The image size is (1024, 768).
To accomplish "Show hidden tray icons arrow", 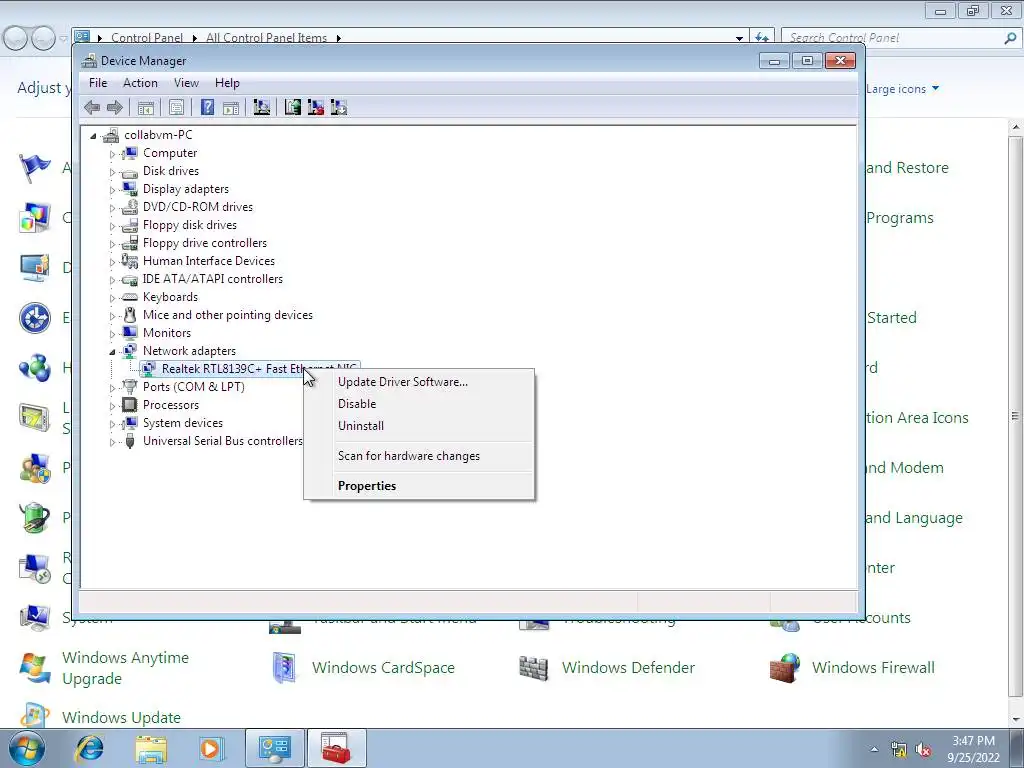I will pos(874,750).
